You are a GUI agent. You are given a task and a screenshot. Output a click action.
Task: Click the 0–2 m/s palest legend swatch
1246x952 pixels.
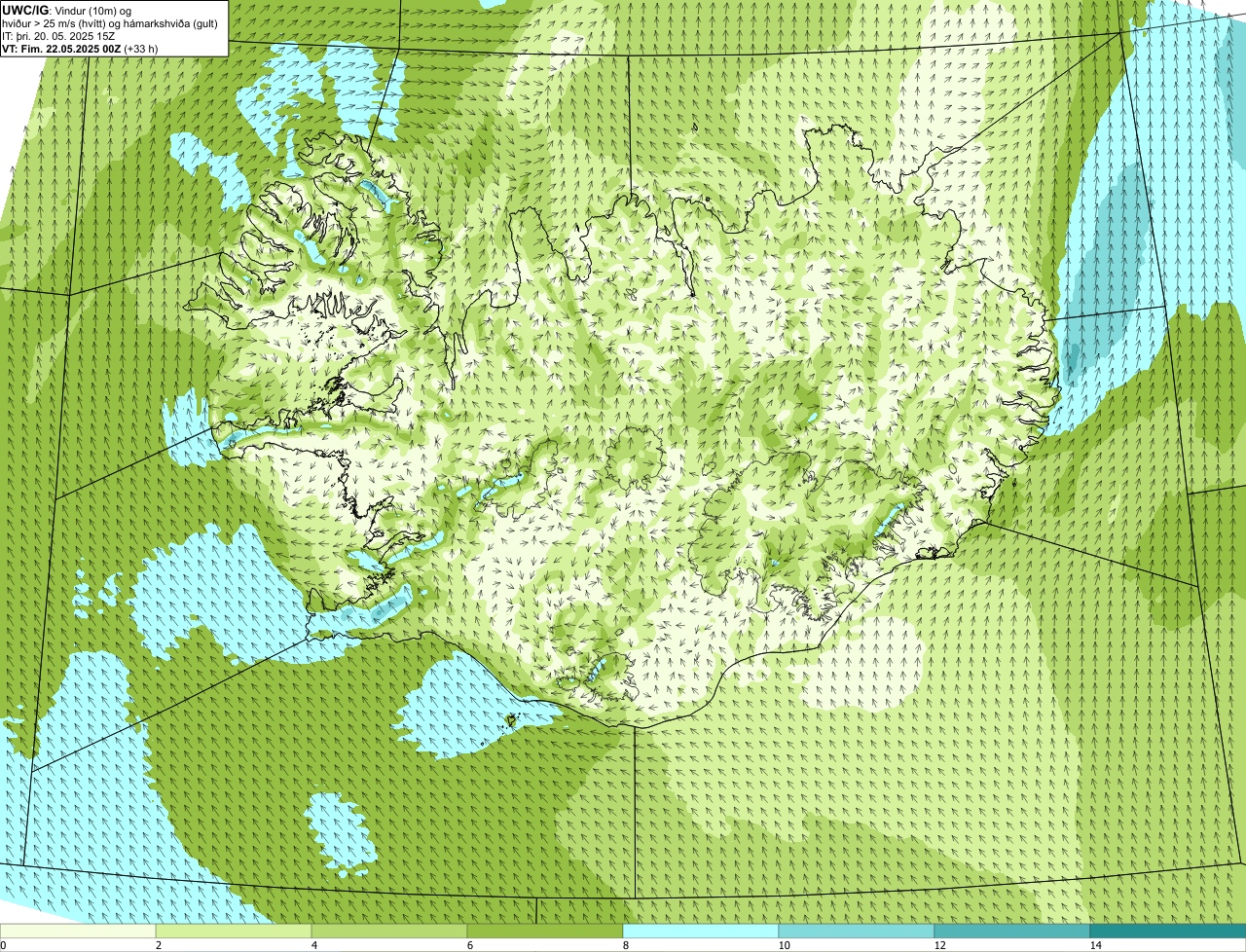tap(78, 932)
